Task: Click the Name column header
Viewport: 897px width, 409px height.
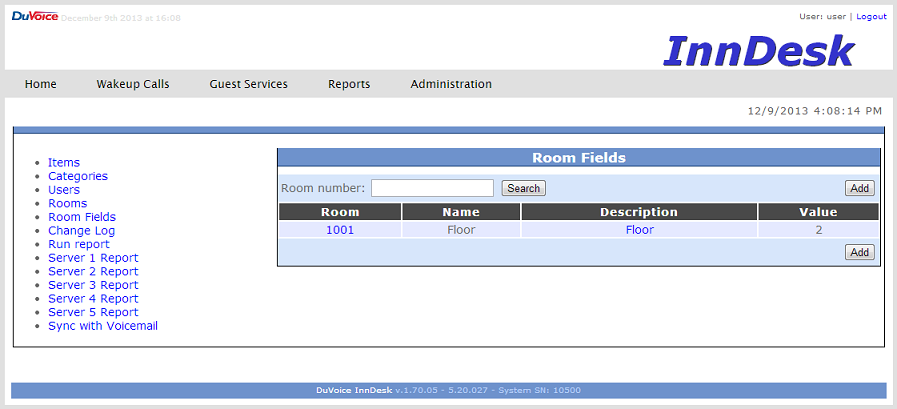Action: tap(461, 212)
